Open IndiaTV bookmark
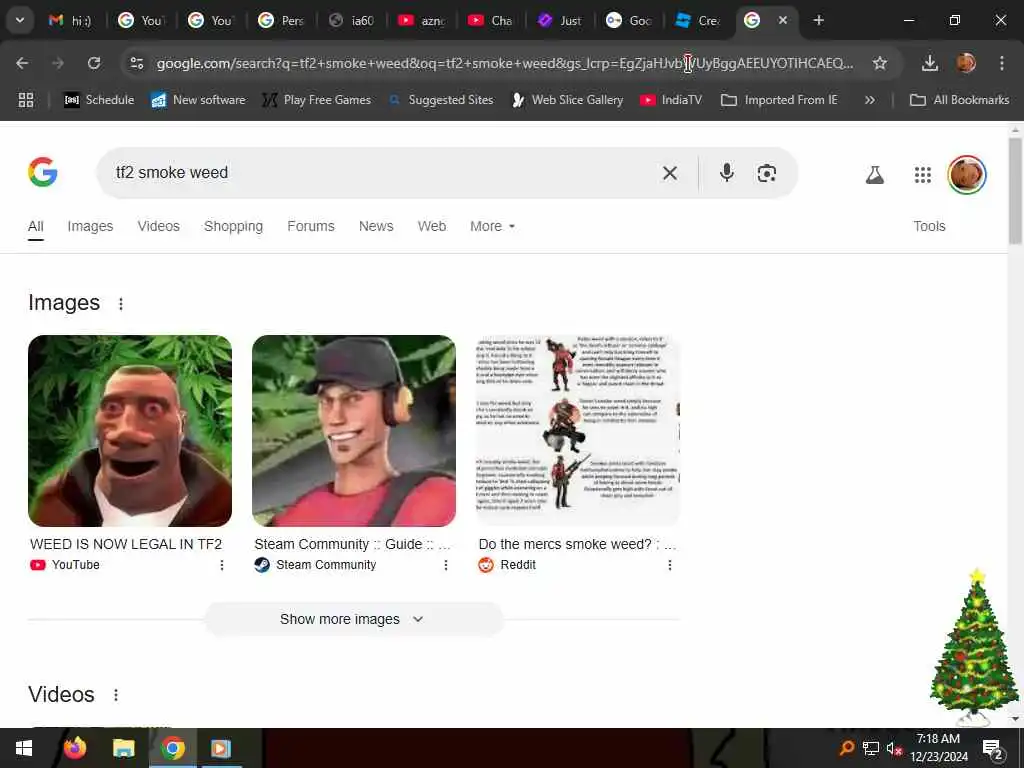Viewport: 1024px width, 768px height. [671, 100]
